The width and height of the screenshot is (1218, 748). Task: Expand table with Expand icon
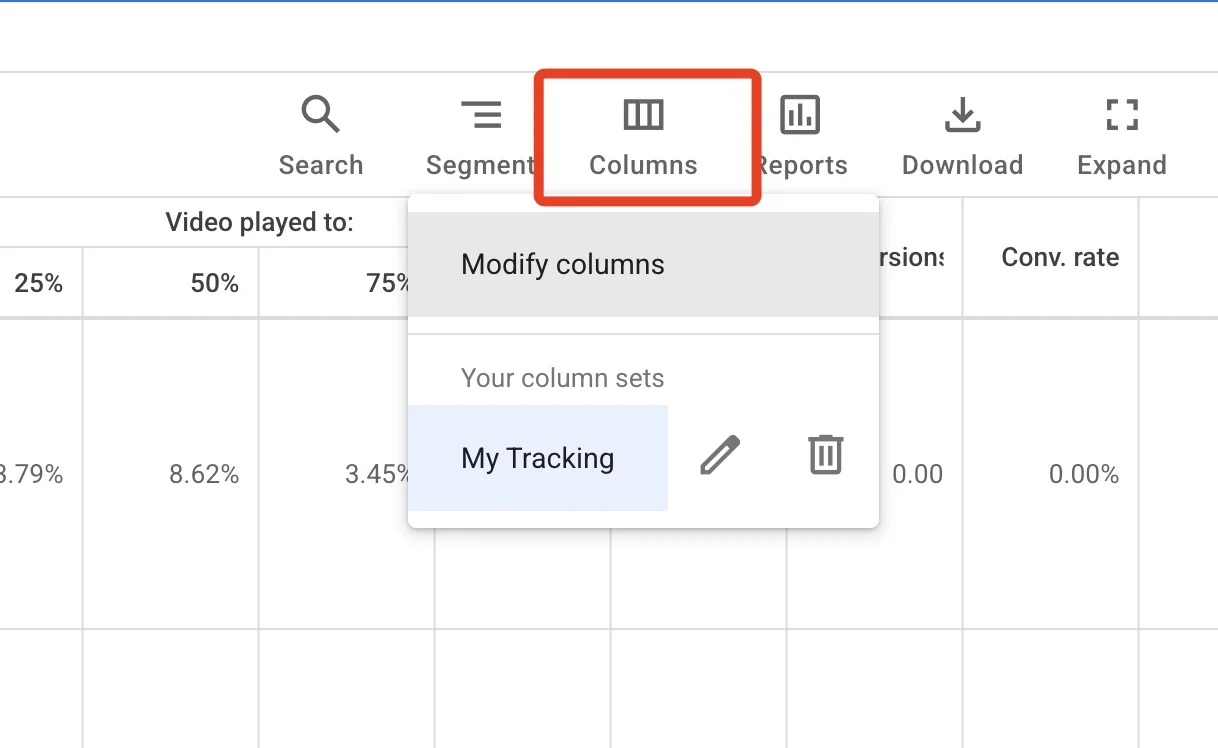click(1122, 116)
